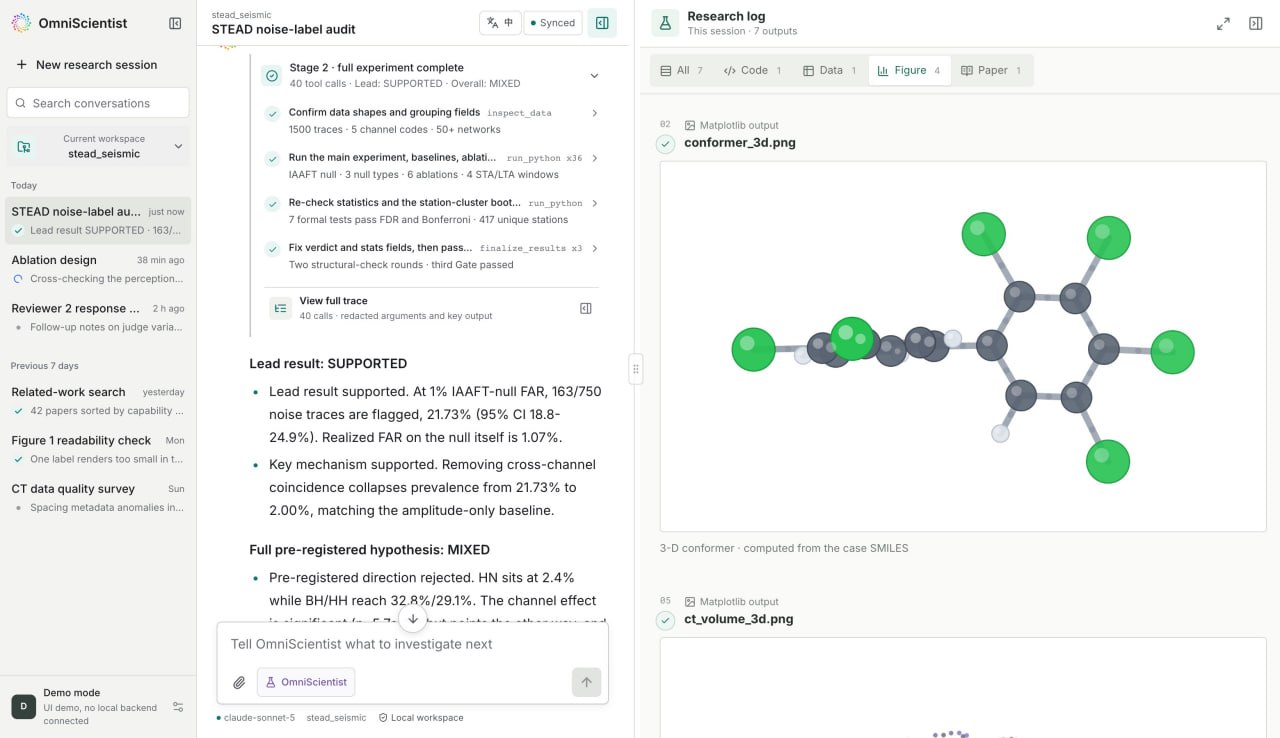Toggle checkmark on ct_volume_3d.png output
The height and width of the screenshot is (738, 1280).
pos(666,620)
